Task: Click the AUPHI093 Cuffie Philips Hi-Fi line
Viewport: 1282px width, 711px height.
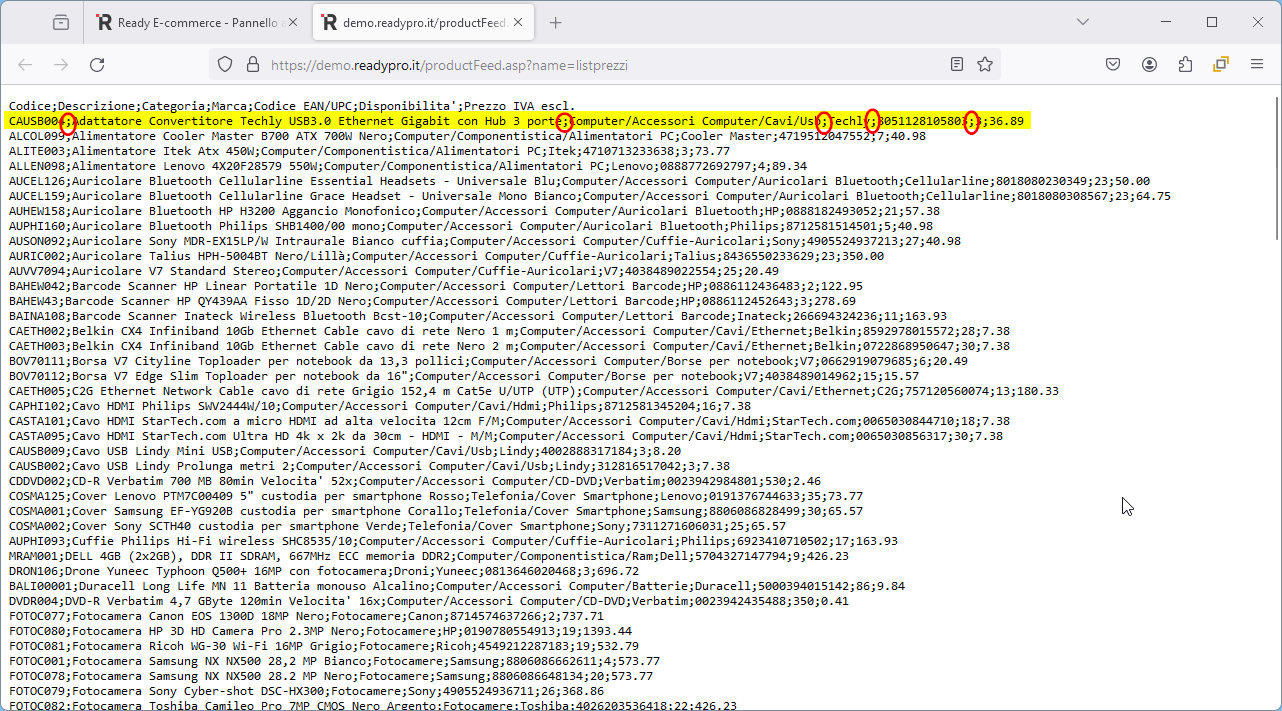Action: [453, 541]
